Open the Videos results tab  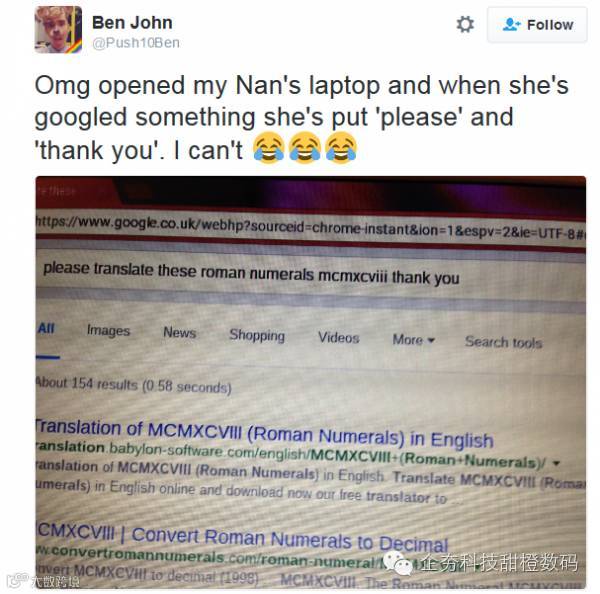[339, 338]
